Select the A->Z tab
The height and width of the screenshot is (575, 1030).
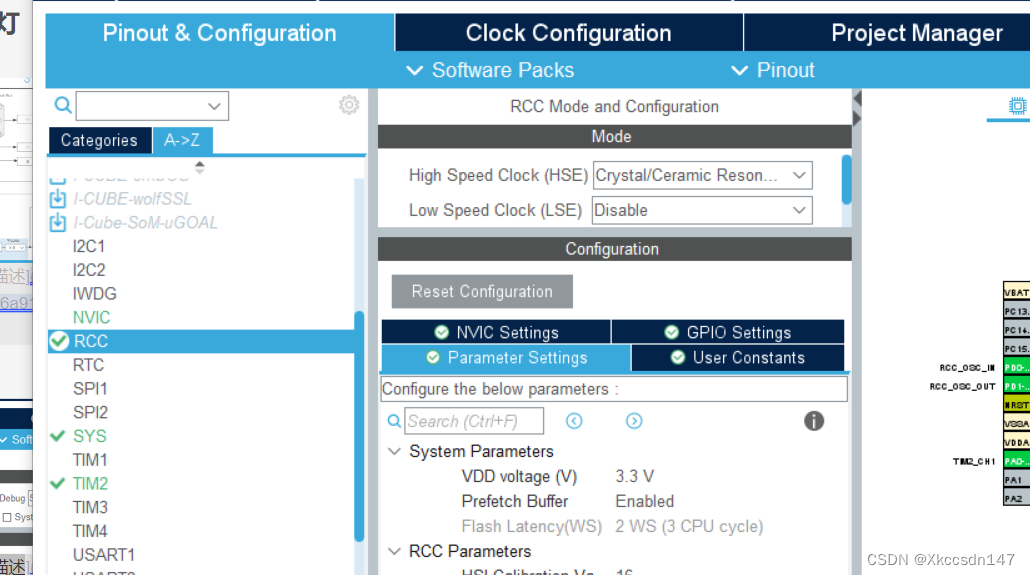(x=182, y=140)
